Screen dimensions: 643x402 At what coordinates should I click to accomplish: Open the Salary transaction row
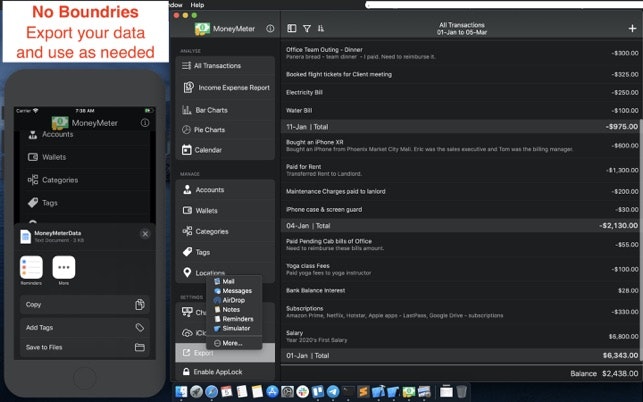461,337
